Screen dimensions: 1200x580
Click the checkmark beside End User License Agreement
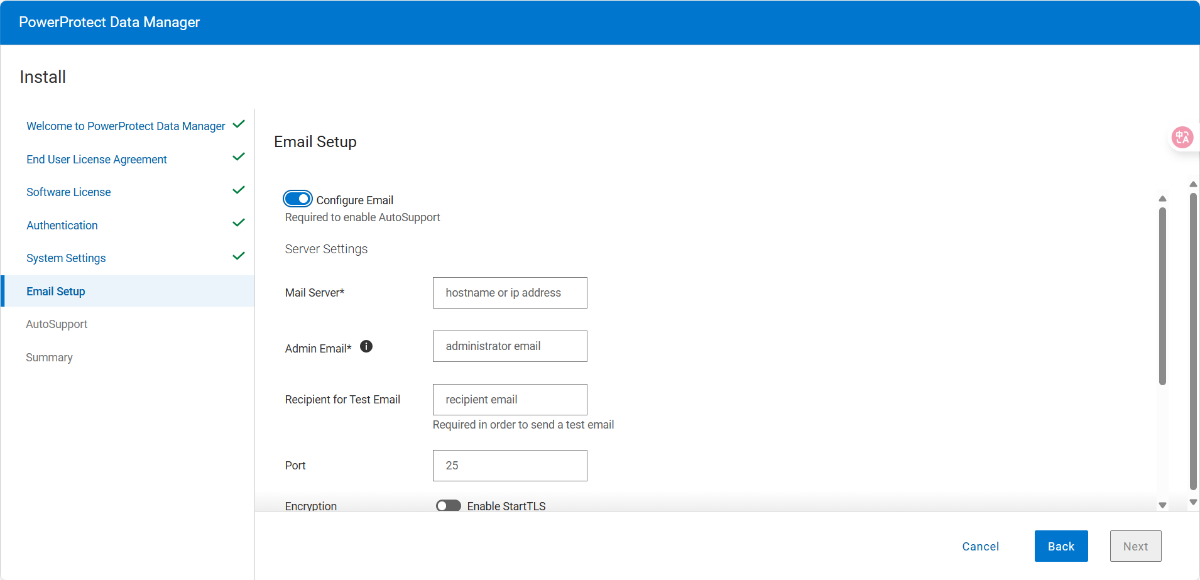pyautogui.click(x=238, y=158)
